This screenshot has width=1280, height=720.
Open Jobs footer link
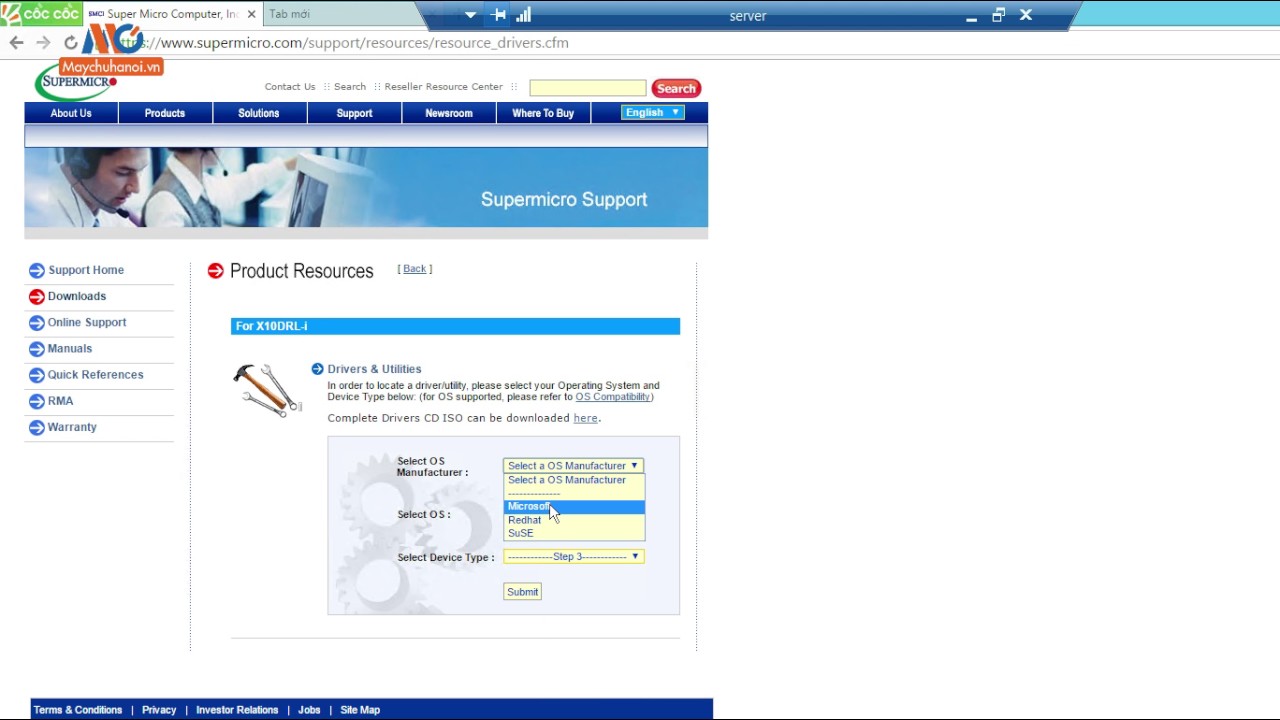pyautogui.click(x=309, y=710)
